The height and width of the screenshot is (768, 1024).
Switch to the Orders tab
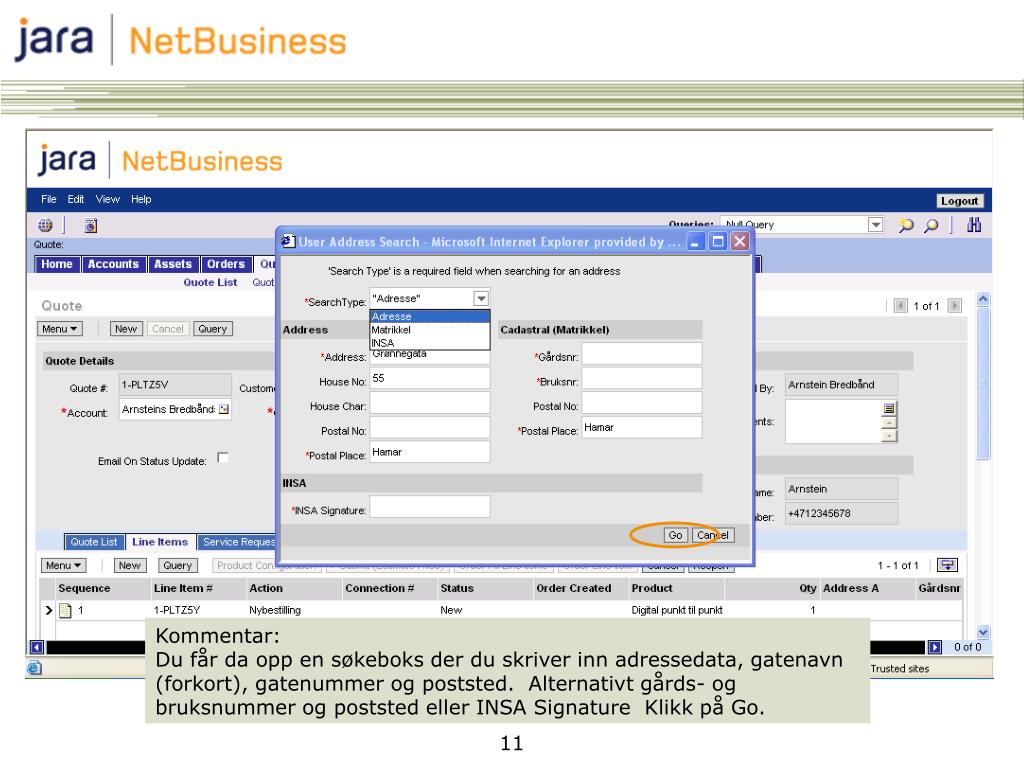[x=226, y=264]
